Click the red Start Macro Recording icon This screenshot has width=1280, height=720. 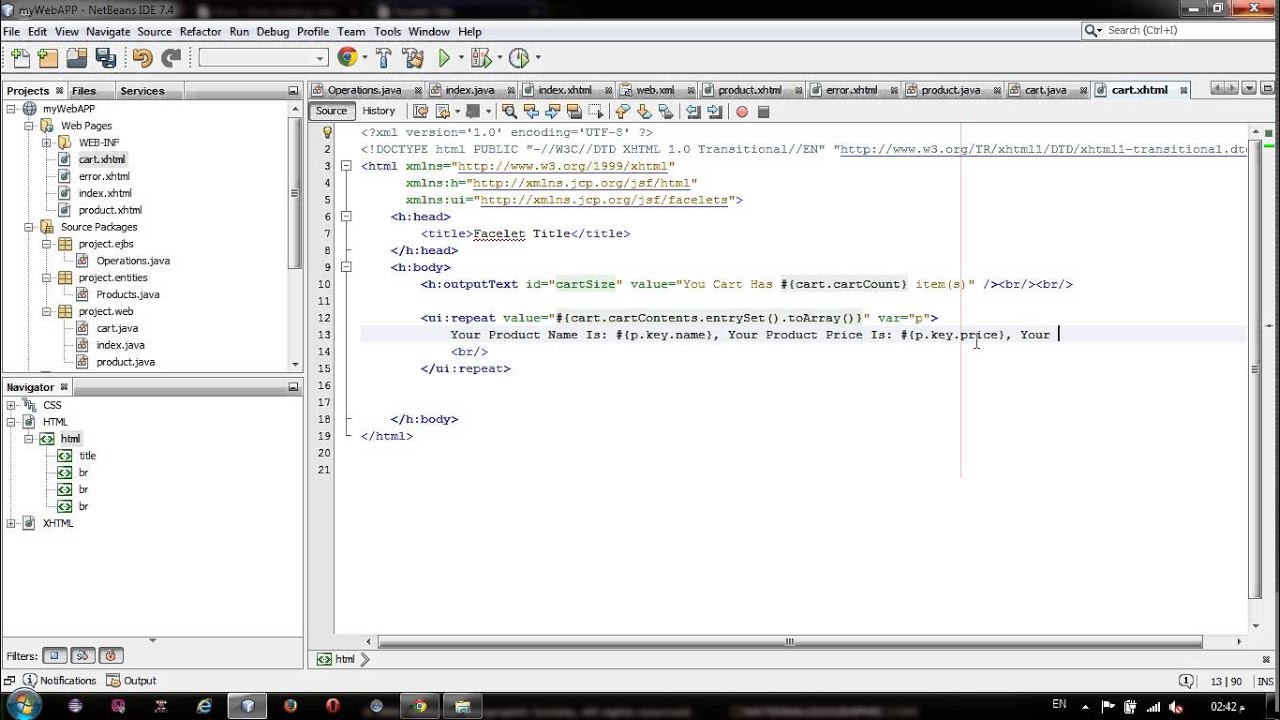[x=742, y=111]
